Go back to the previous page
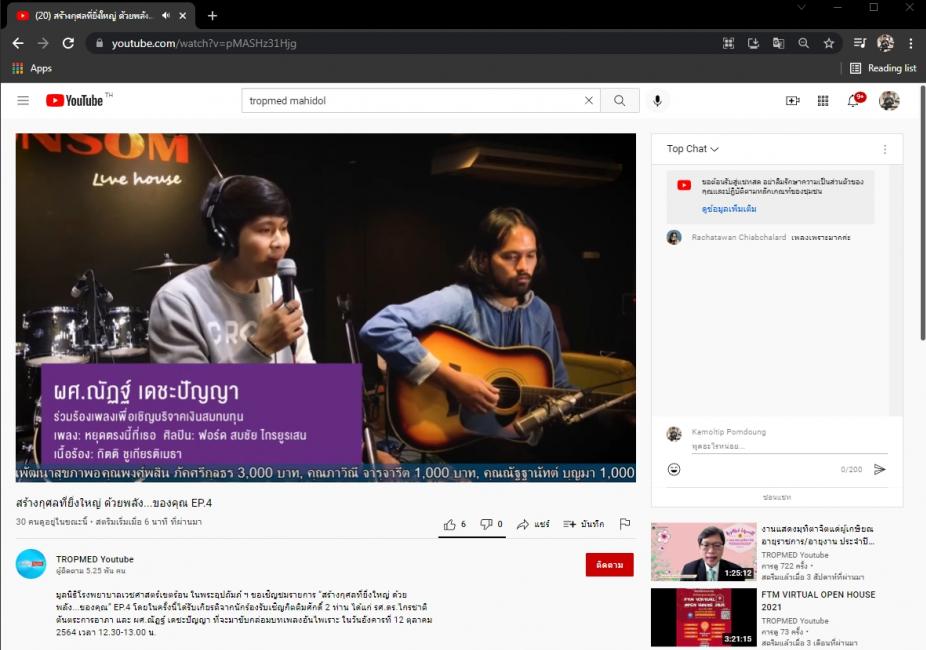 click(x=18, y=43)
